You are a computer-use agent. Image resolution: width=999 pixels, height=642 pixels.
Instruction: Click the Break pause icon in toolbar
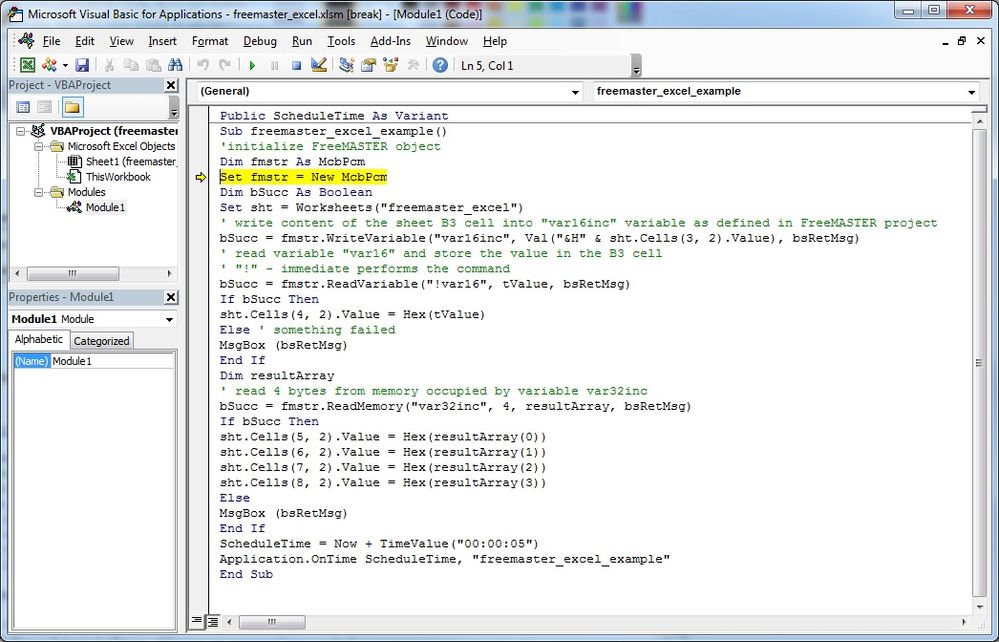point(275,65)
